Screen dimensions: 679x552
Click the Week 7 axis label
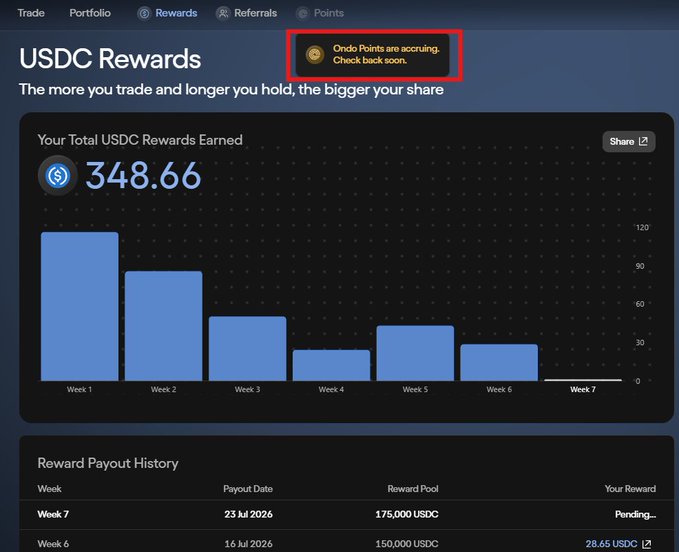coord(583,389)
